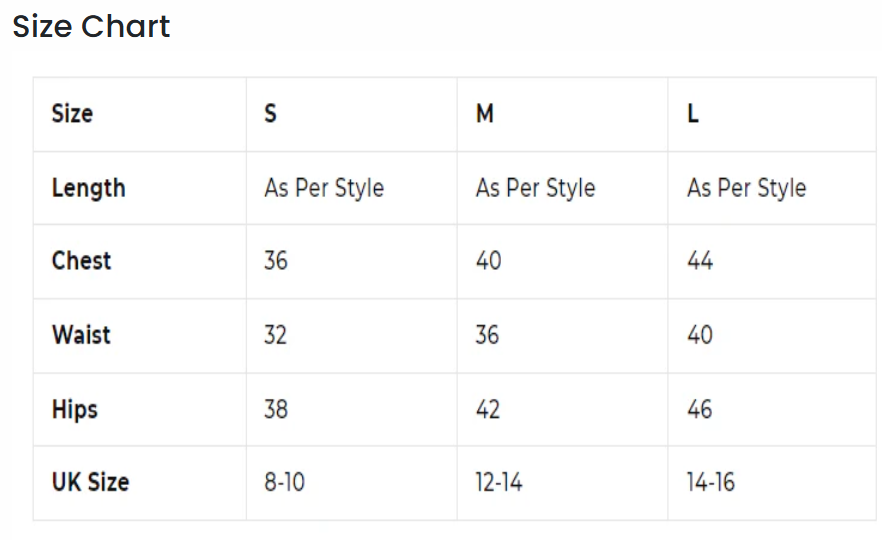Viewport: 882px width, 540px height.
Task: Click the Size Chart heading
Action: (x=91, y=27)
